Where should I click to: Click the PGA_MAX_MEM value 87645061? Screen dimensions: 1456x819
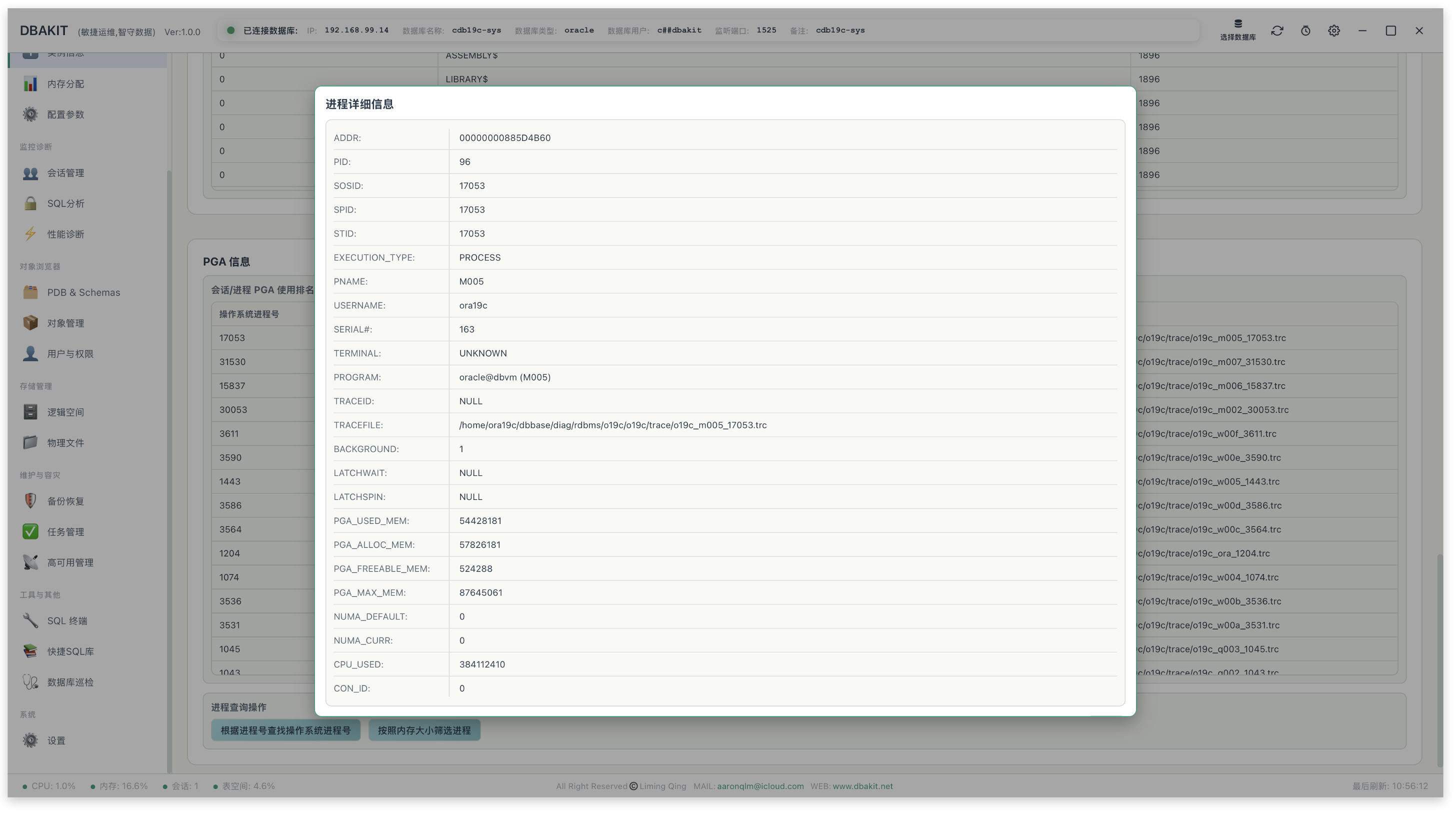pyautogui.click(x=480, y=592)
